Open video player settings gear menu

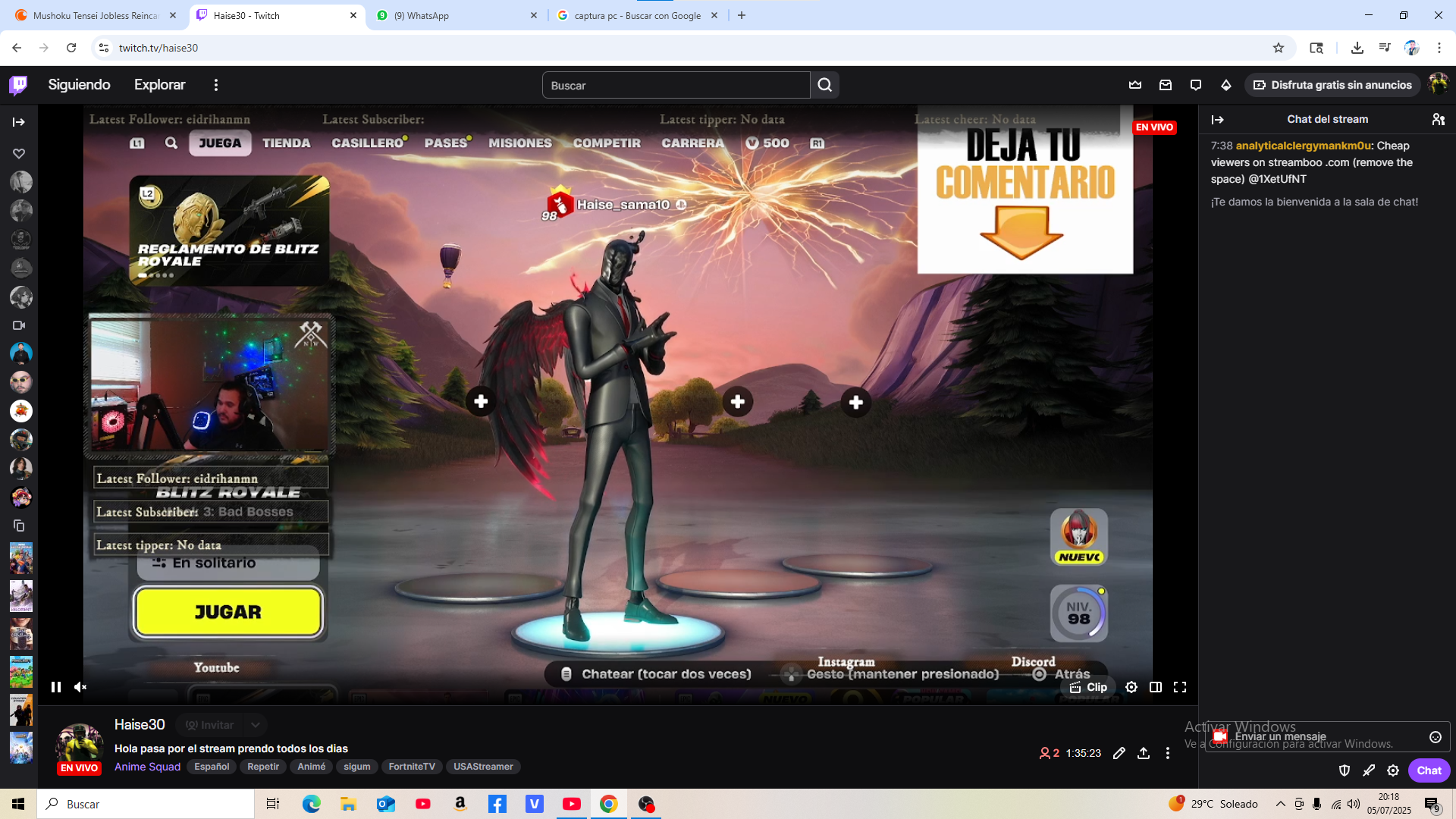pyautogui.click(x=1131, y=687)
